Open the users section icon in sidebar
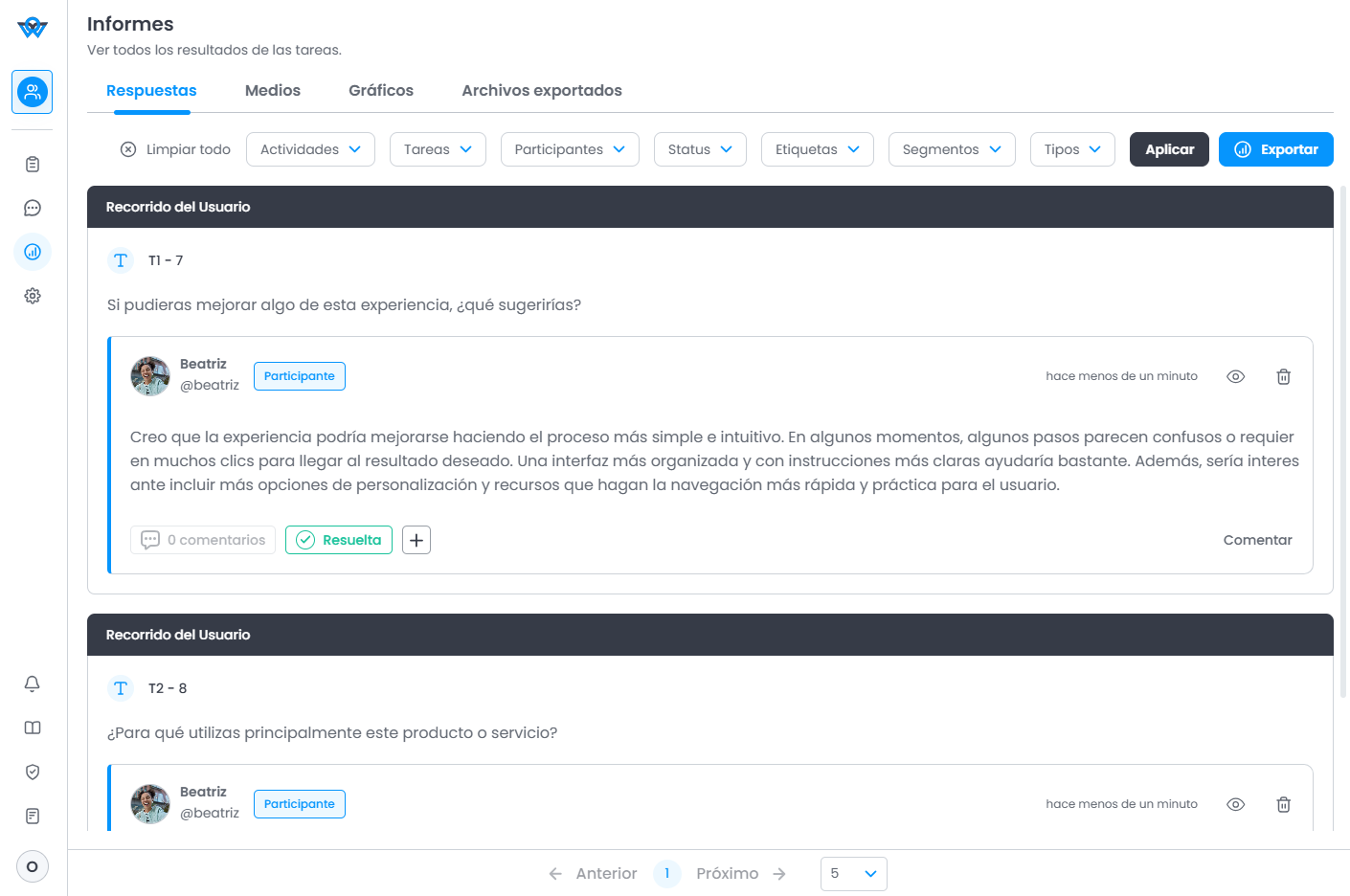The width and height of the screenshot is (1350, 896). pos(33,92)
